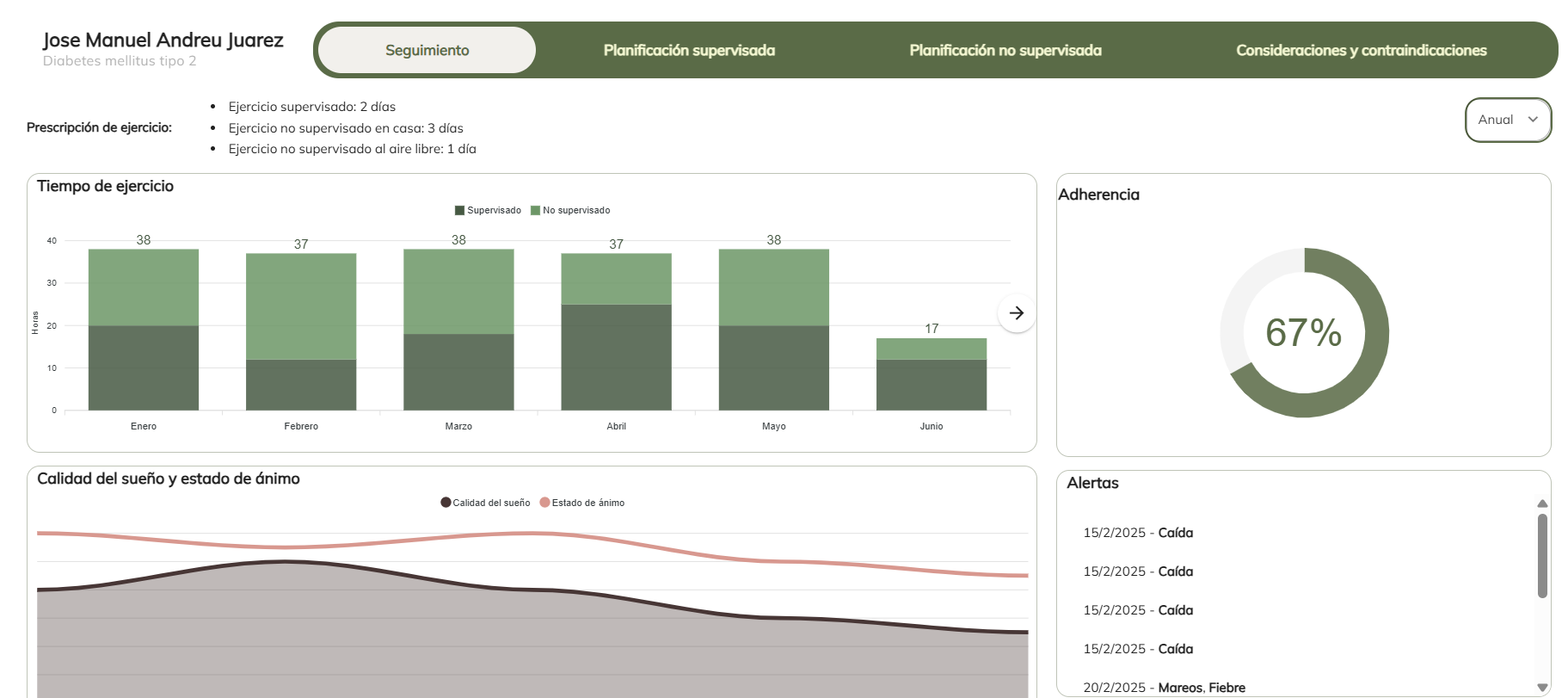
Task: Click the Enero bar in exercise chart
Action: (x=144, y=329)
